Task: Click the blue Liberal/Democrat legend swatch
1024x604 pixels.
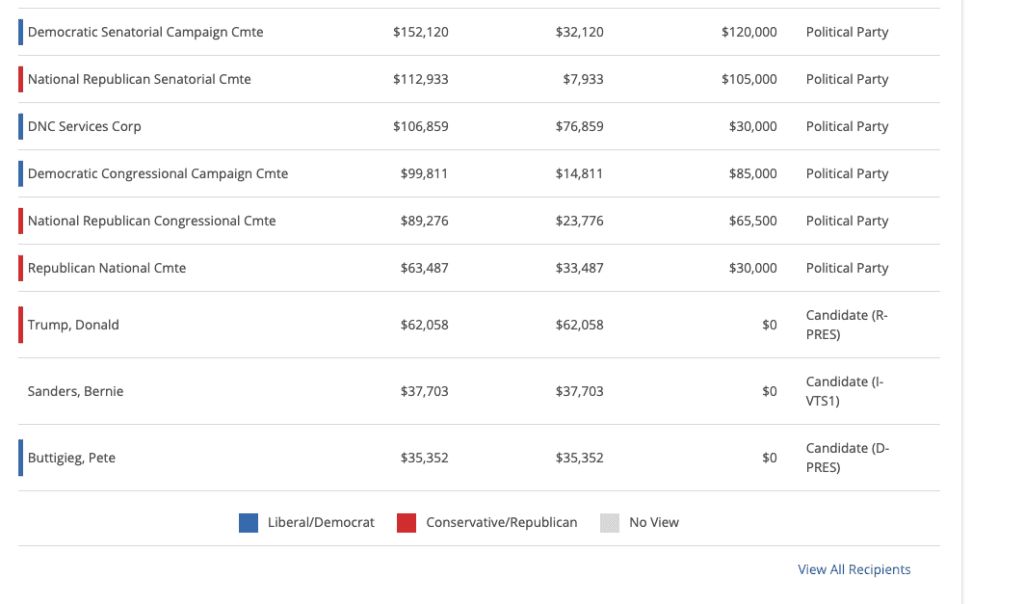Action: (248, 522)
